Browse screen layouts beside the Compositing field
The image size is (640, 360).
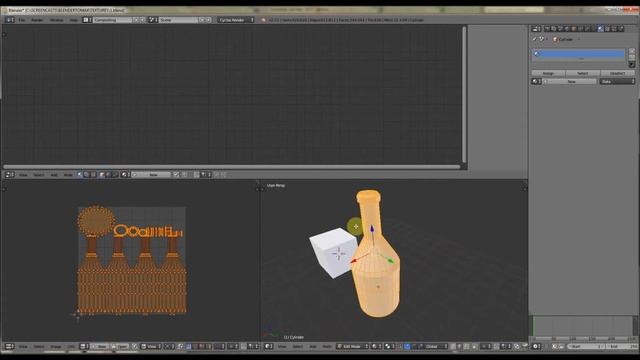click(x=87, y=20)
